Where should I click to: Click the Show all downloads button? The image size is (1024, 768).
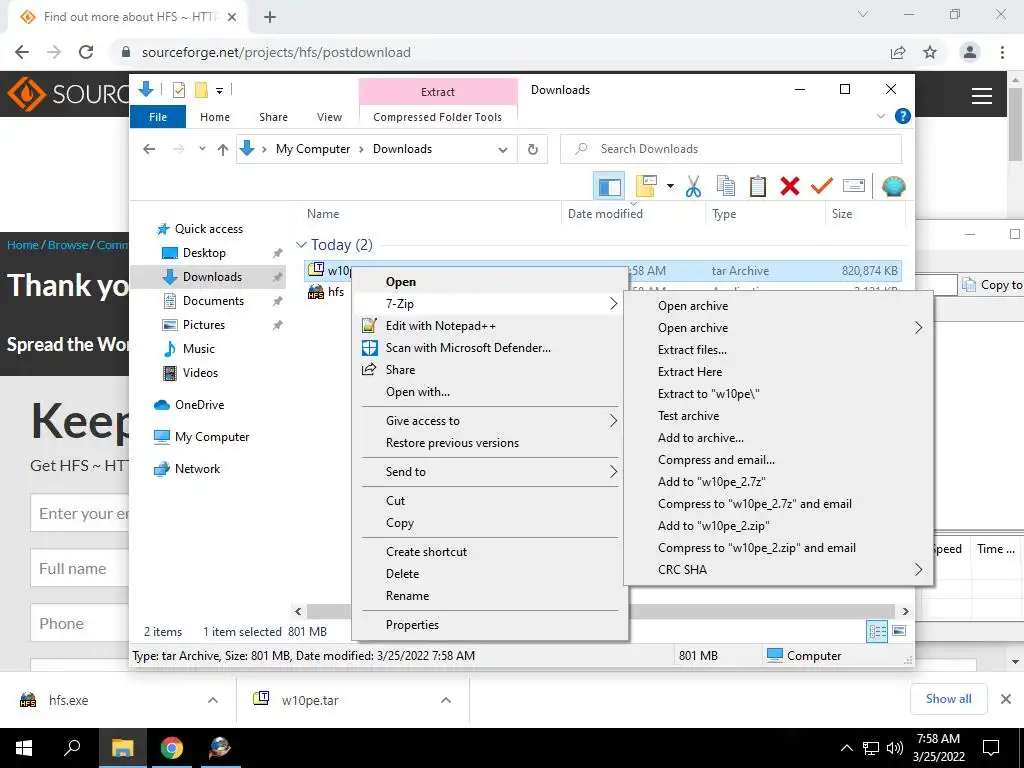pyautogui.click(x=948, y=699)
